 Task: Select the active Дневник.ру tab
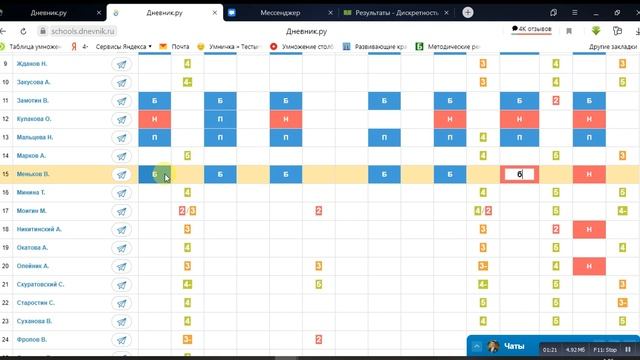pyautogui.click(x=164, y=13)
